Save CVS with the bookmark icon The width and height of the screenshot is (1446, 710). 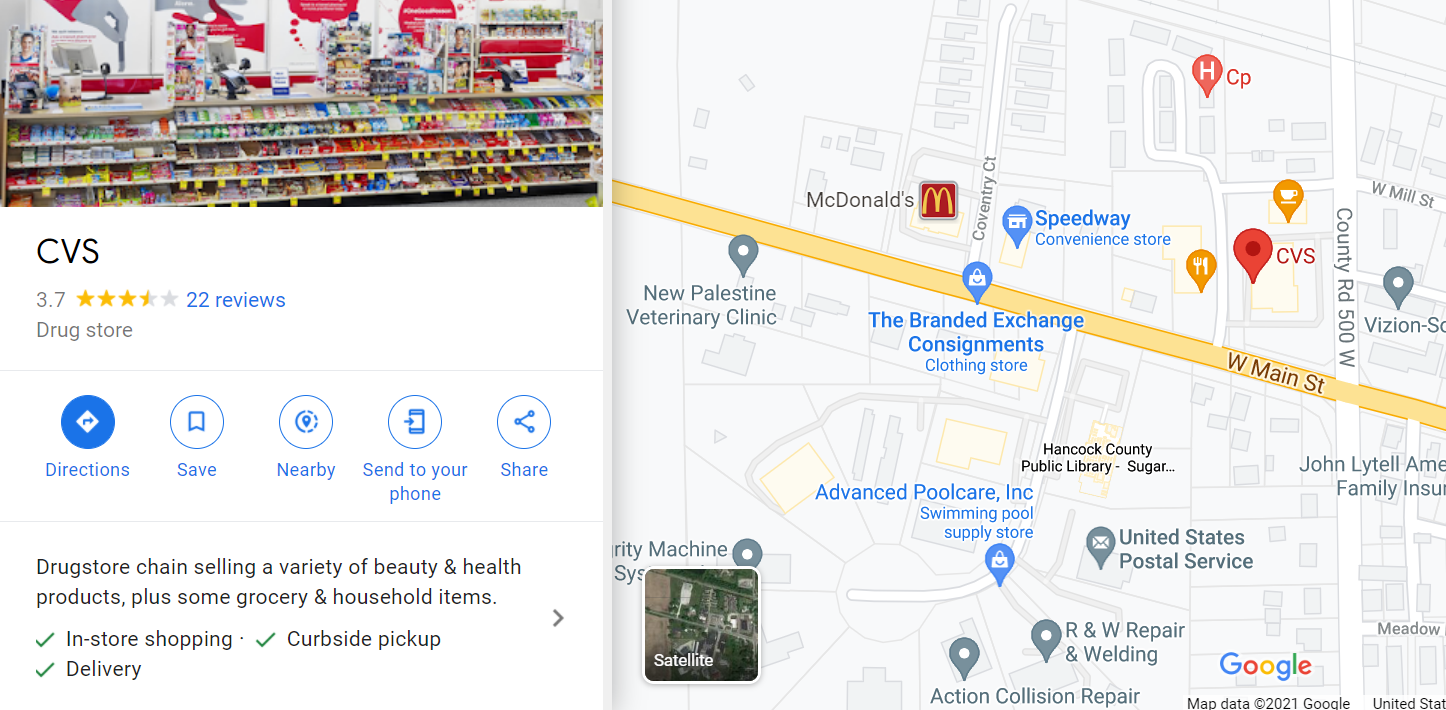coord(197,422)
